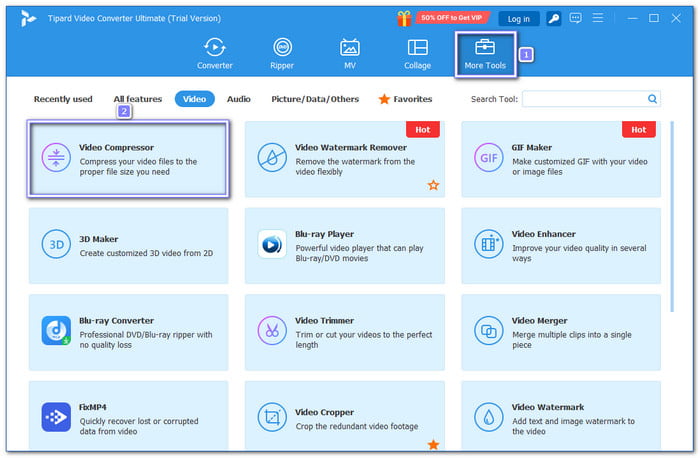Image resolution: width=700 pixels, height=458 pixels.
Task: Click the FixMP4 icon
Action: (56, 417)
